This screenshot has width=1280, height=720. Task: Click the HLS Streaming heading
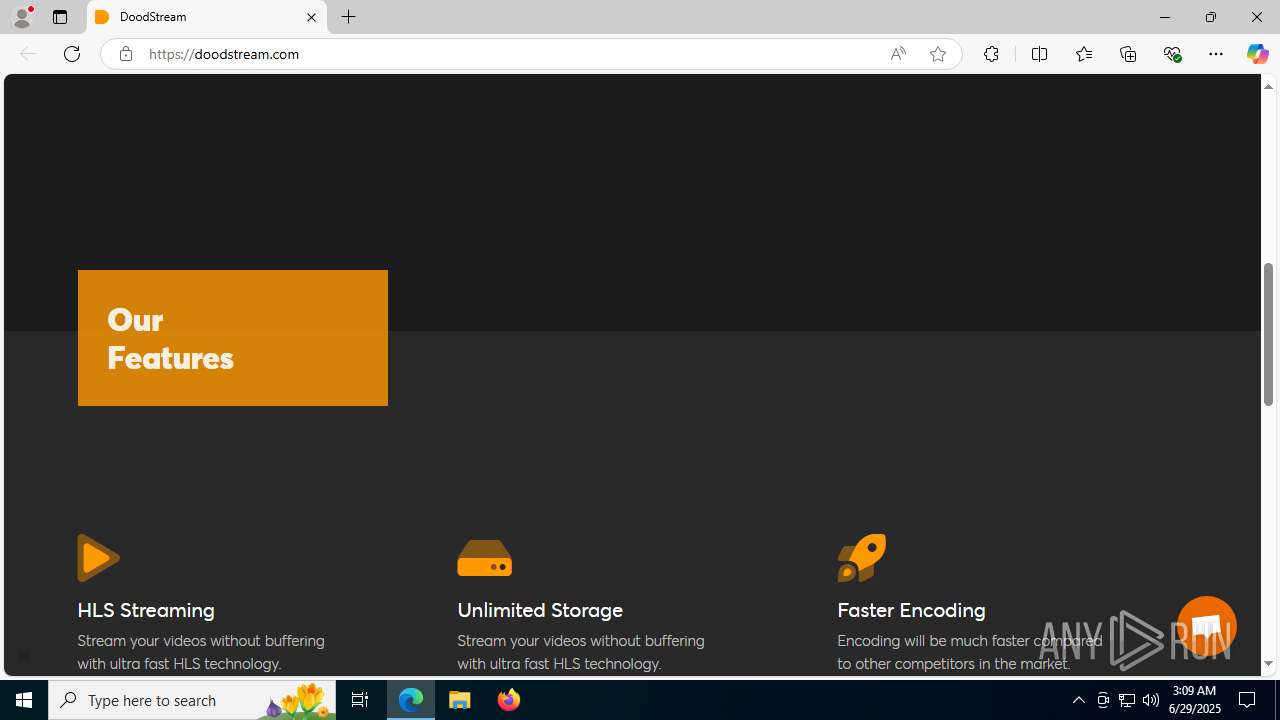(146, 610)
